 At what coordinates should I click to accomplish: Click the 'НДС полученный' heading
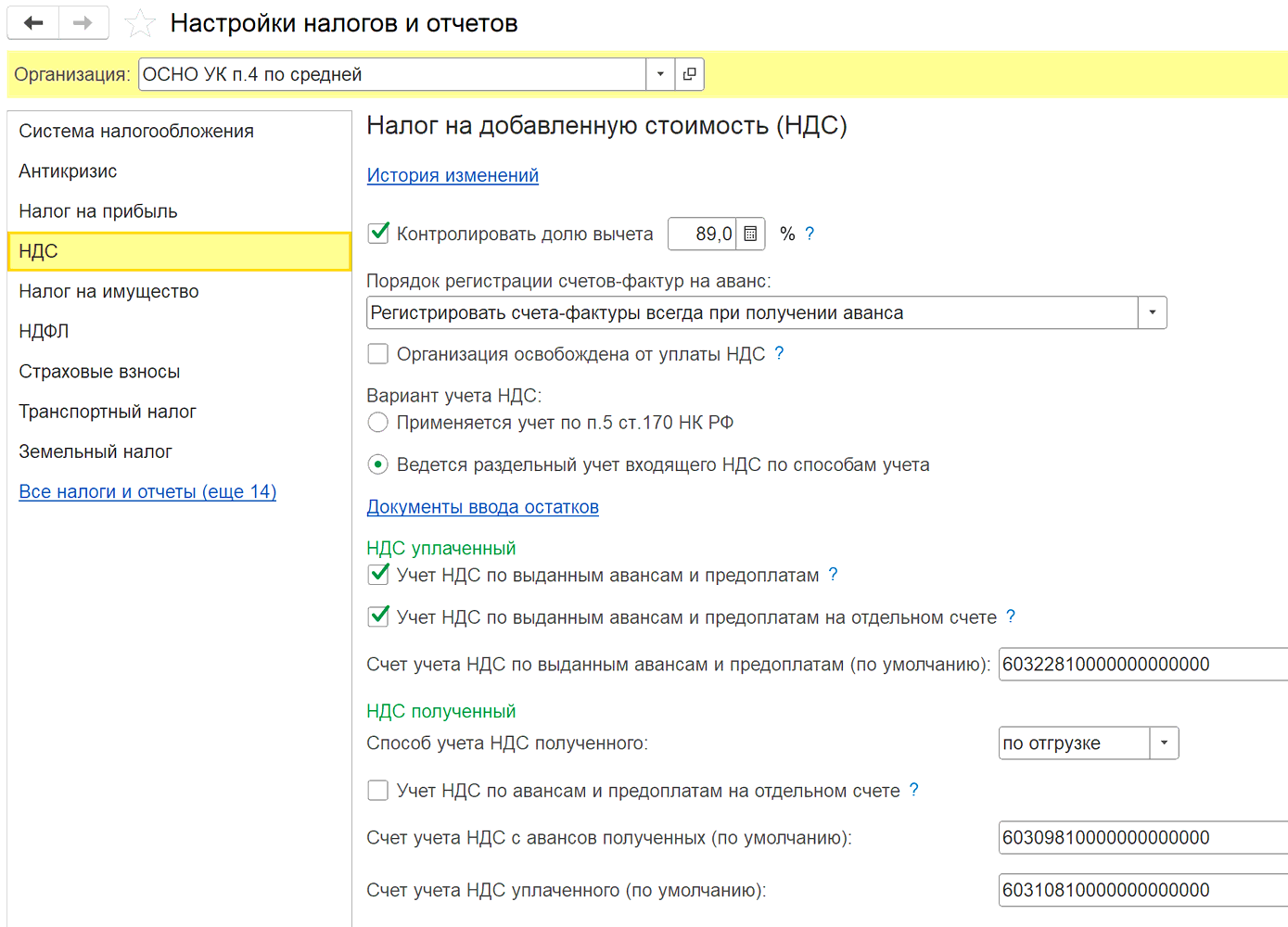(441, 711)
